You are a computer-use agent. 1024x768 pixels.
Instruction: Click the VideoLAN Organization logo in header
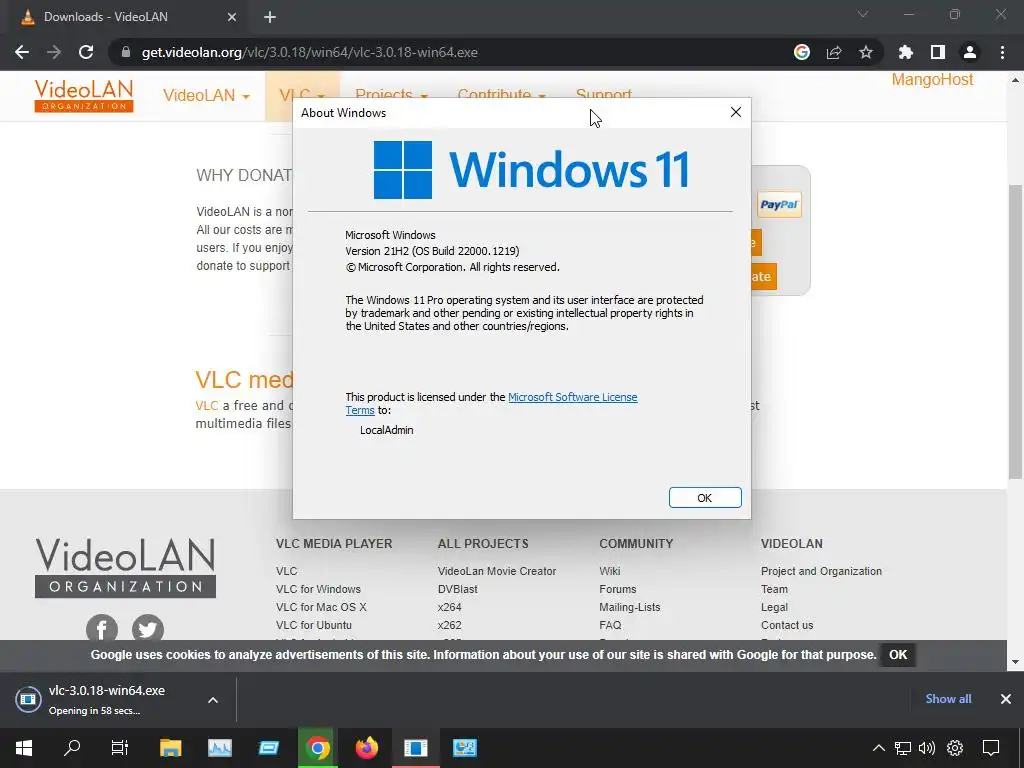click(84, 95)
